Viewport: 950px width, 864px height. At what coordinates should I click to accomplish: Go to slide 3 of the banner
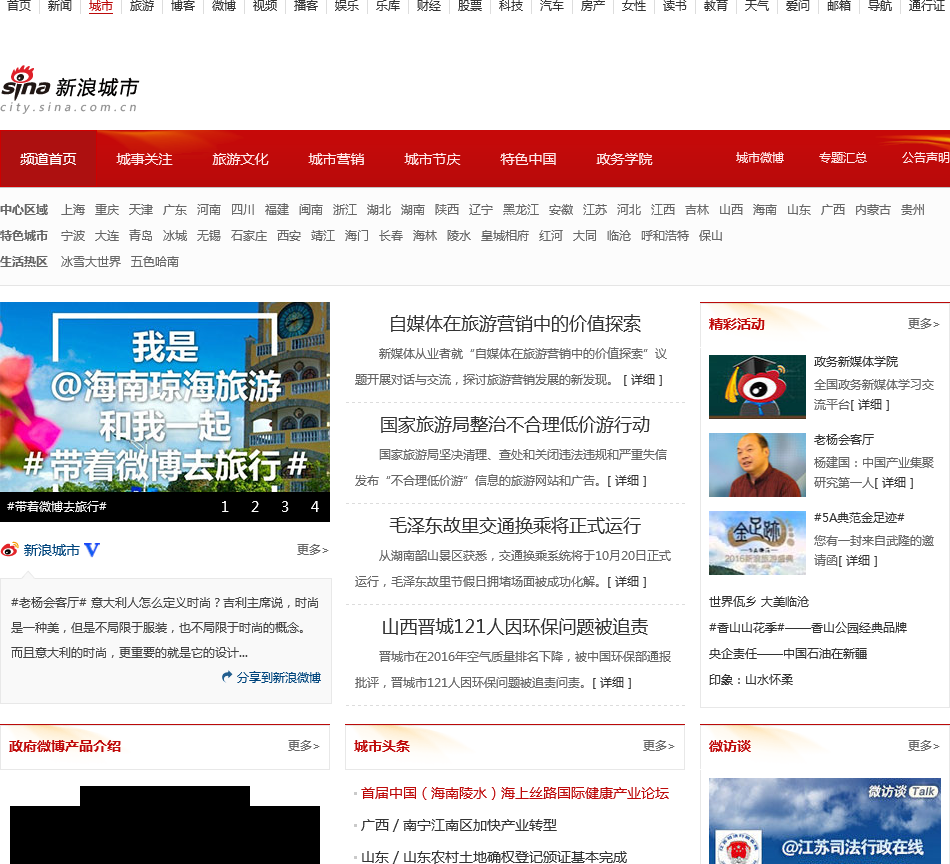click(285, 507)
